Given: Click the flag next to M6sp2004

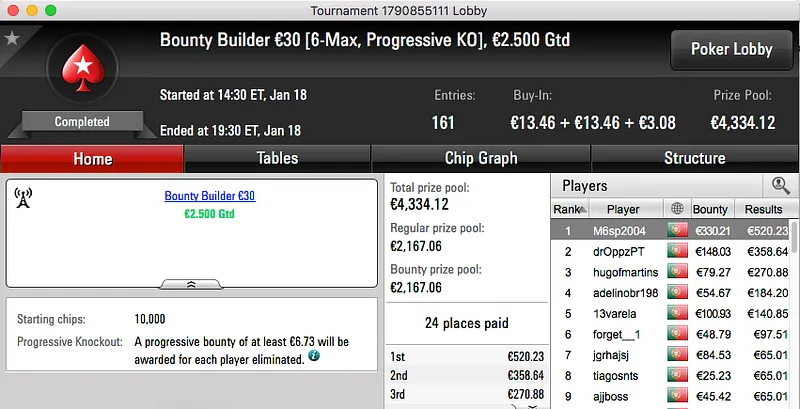Looking at the screenshot, I should pos(678,230).
